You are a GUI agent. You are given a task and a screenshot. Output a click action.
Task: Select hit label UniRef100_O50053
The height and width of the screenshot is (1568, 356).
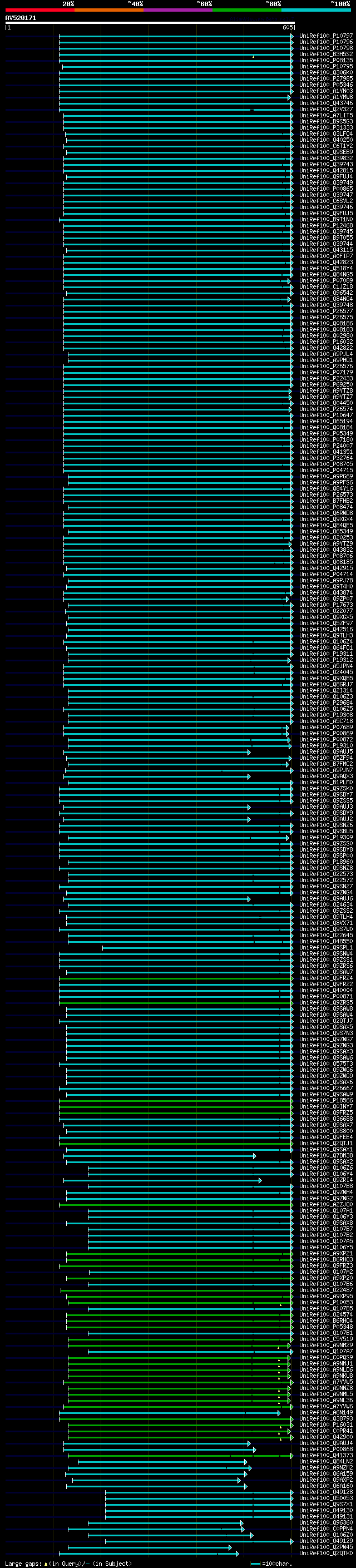(x=326, y=1498)
